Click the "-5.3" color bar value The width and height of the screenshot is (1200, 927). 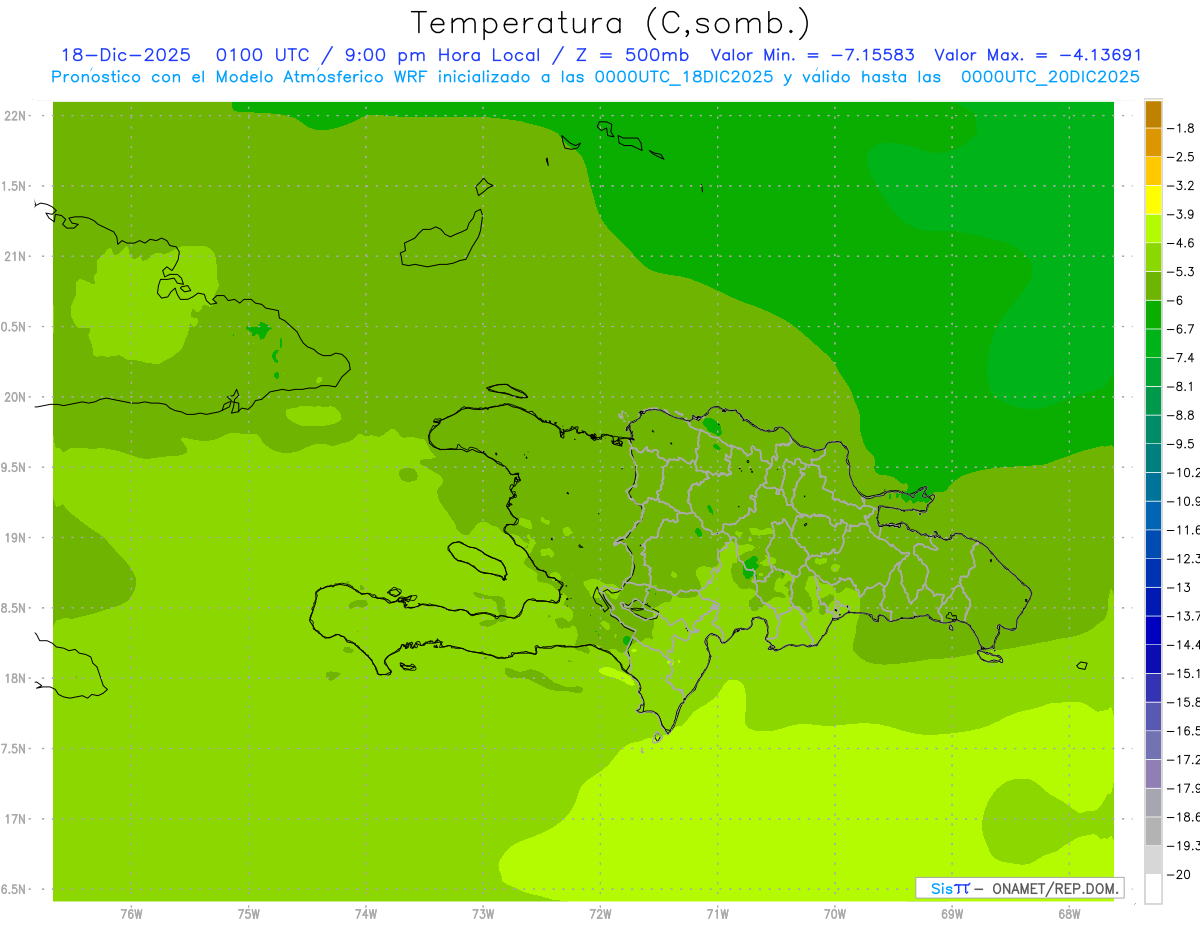(1182, 271)
